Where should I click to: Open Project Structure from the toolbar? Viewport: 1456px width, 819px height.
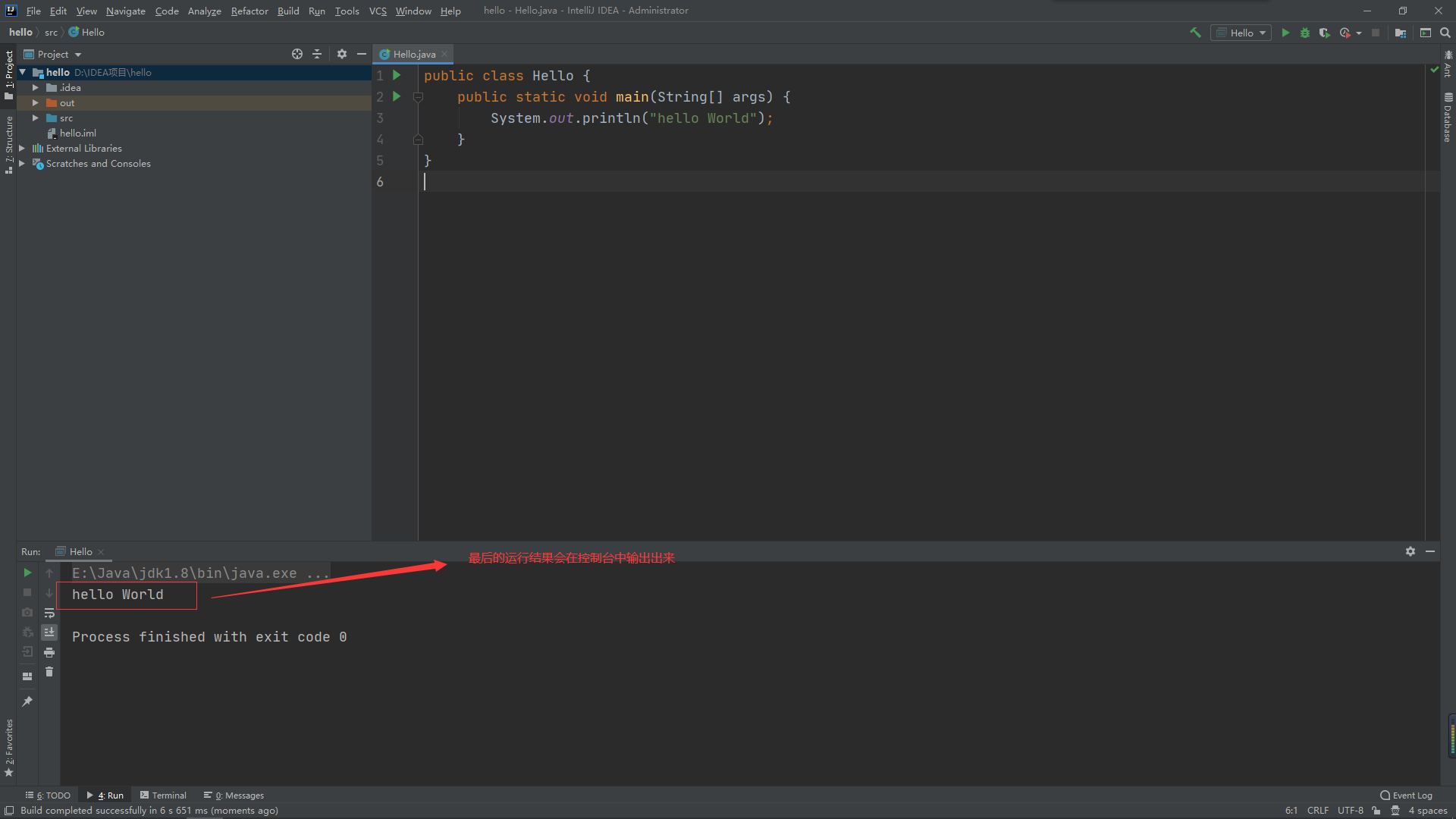click(1400, 33)
